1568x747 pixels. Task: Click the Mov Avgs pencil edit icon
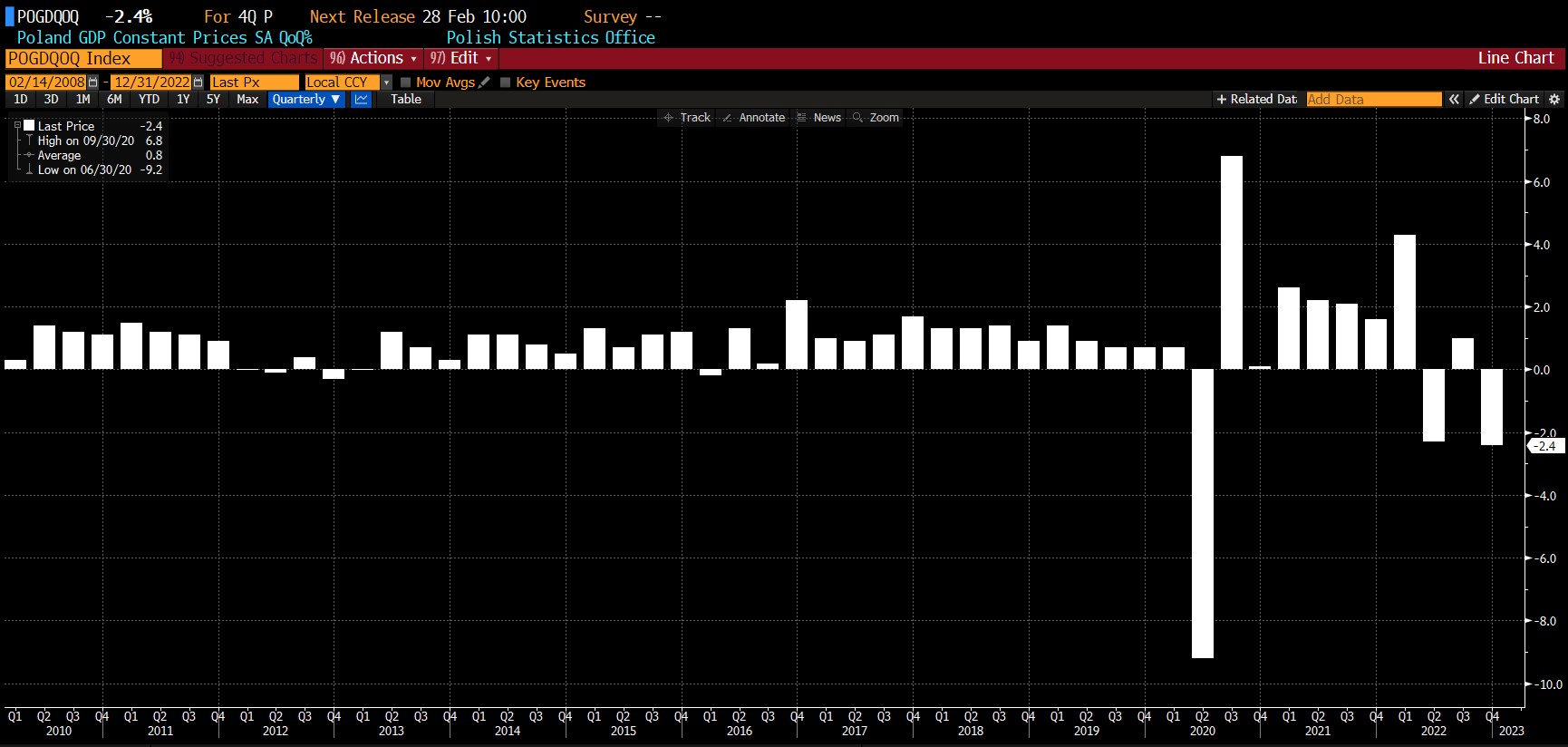(x=484, y=82)
